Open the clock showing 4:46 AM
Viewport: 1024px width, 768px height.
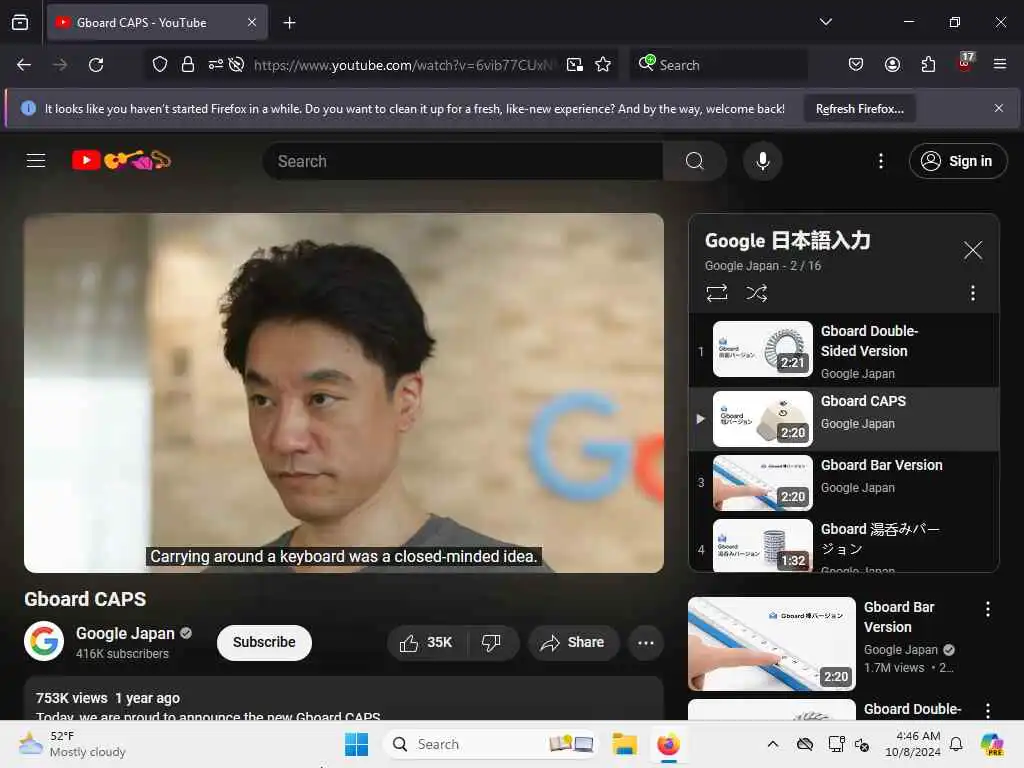pos(912,744)
